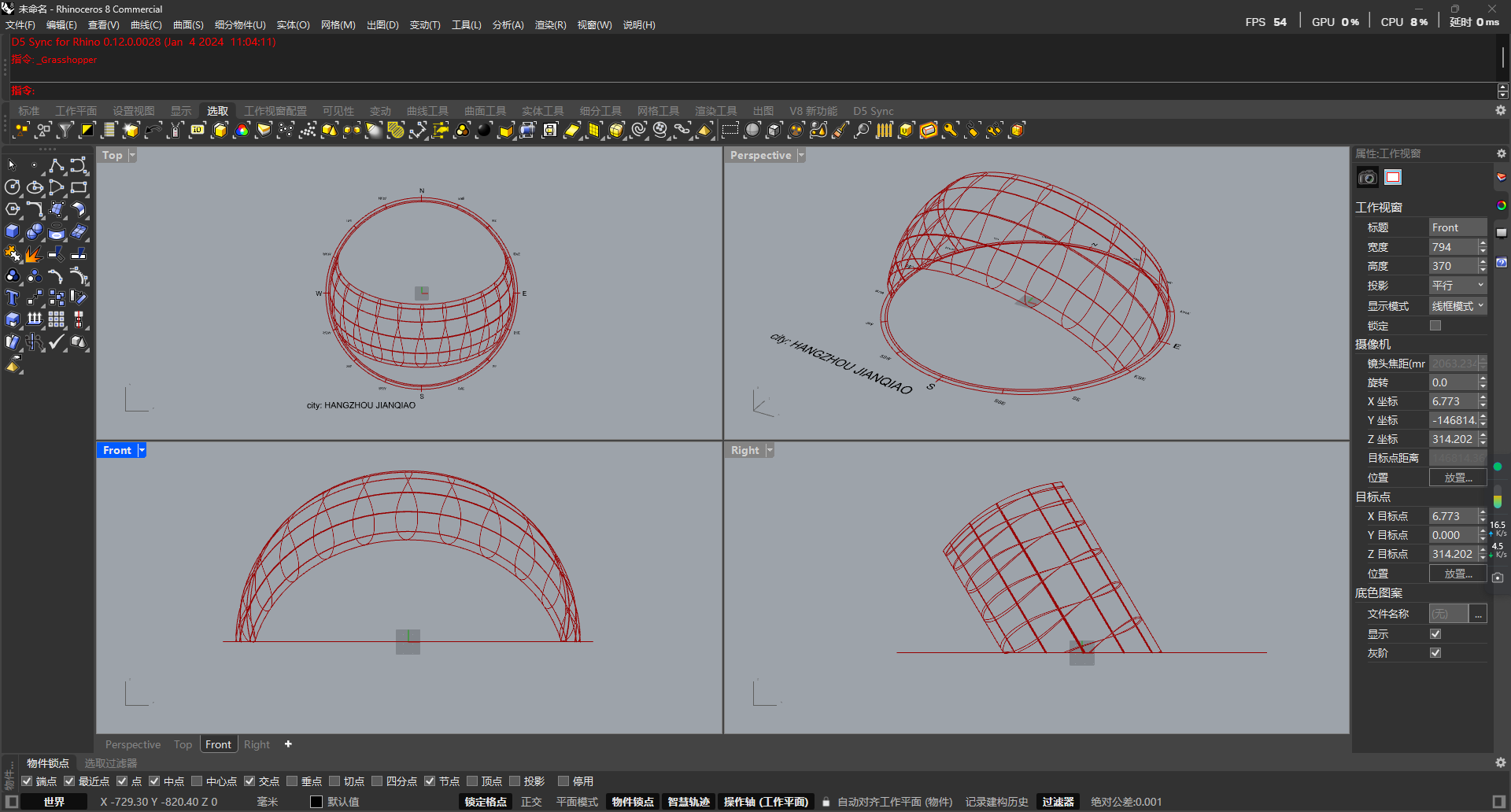This screenshot has width=1511, height=812.
Task: Click the select by color wheel icon
Action: click(242, 130)
